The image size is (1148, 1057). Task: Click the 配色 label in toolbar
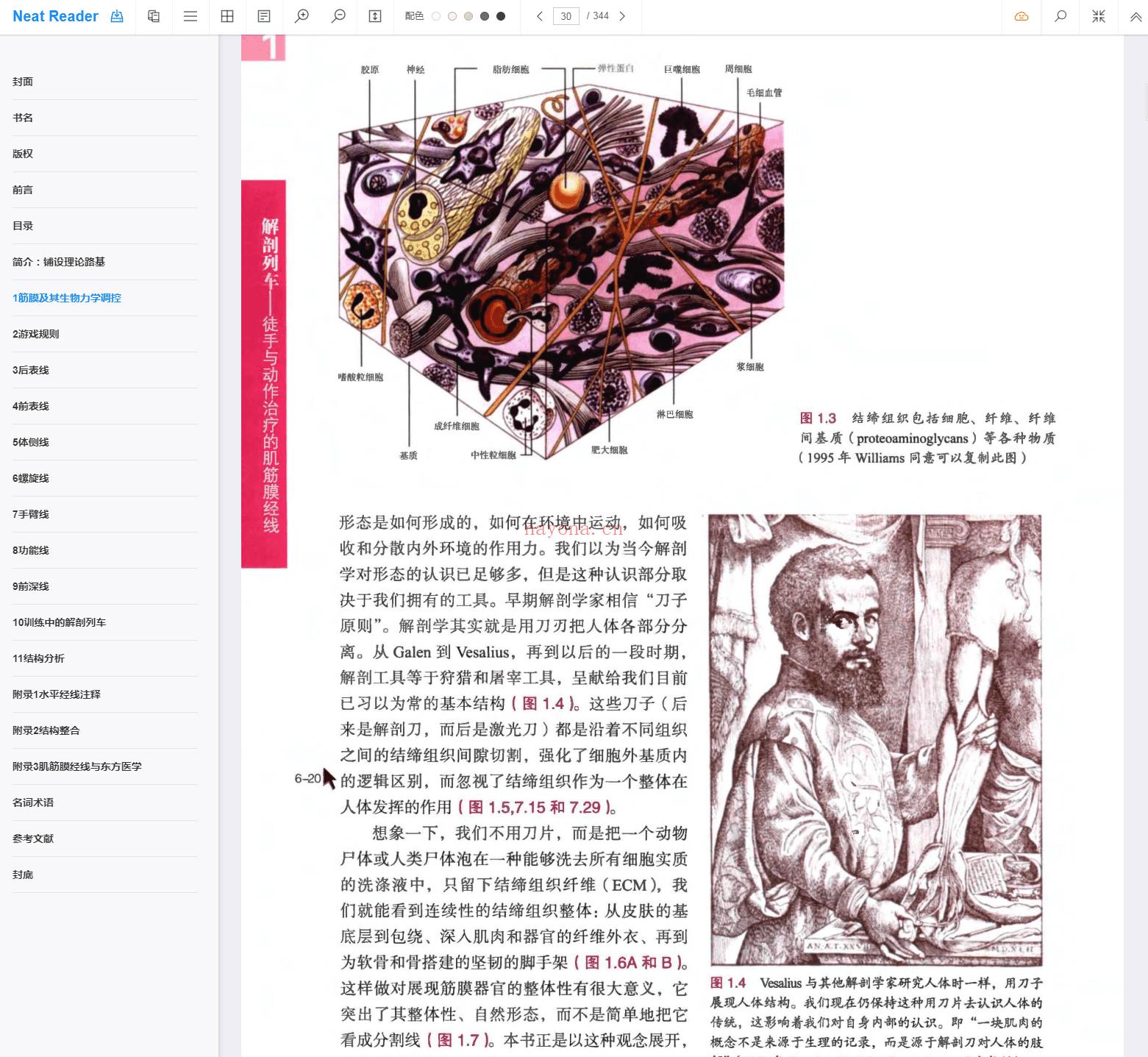point(414,16)
